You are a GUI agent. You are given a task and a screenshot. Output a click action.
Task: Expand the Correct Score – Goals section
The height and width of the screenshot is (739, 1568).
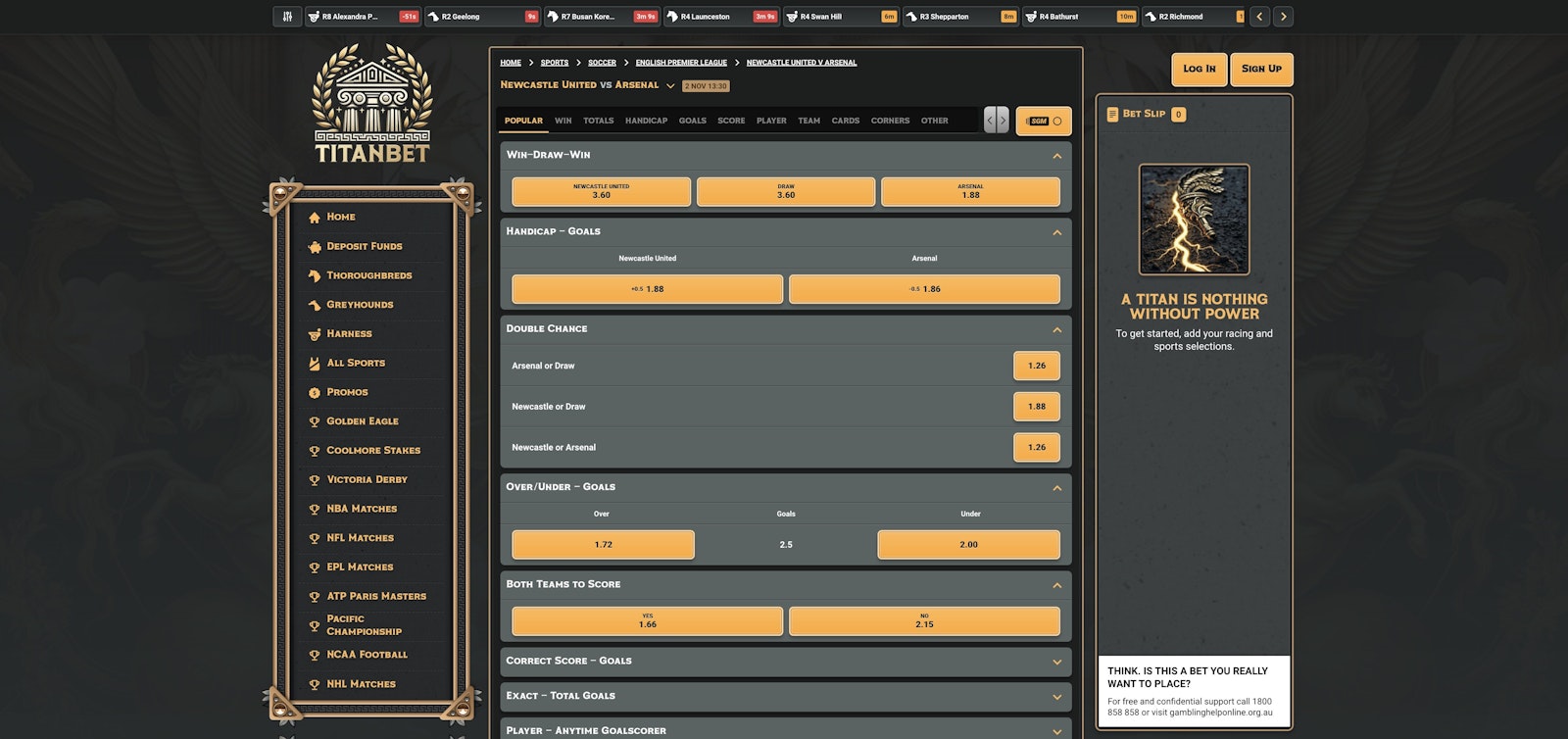pos(1056,662)
